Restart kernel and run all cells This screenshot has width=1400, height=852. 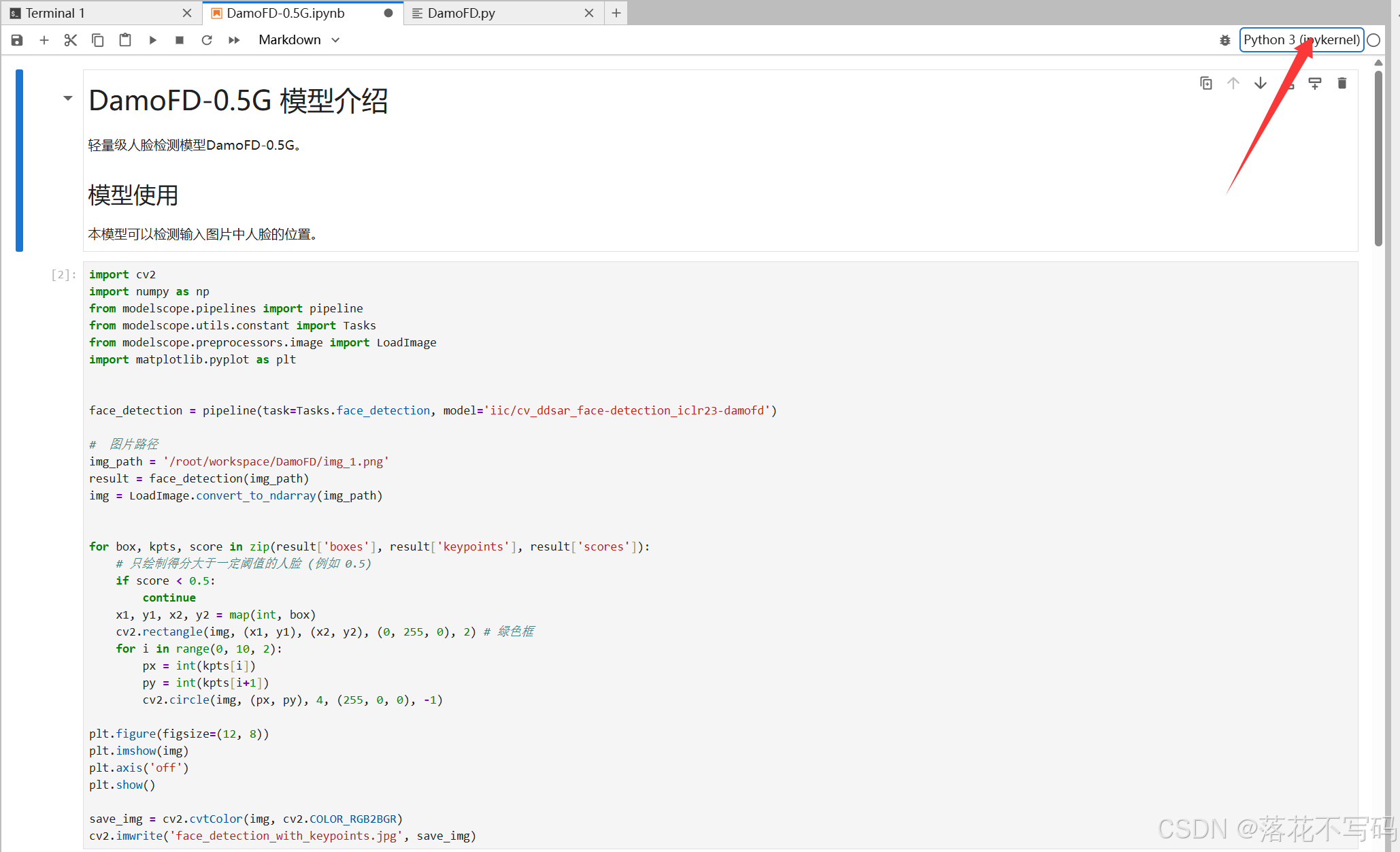pos(234,40)
